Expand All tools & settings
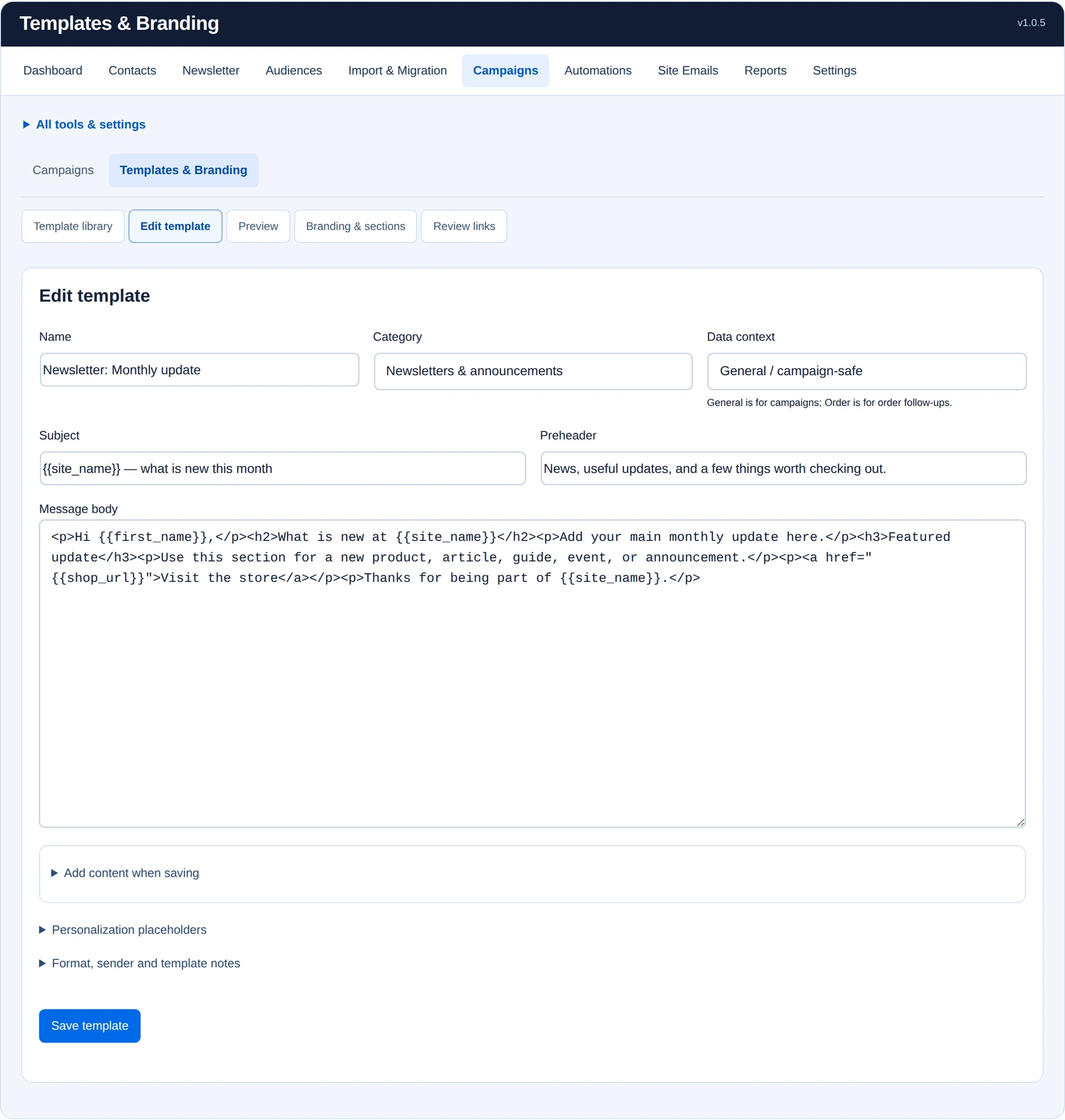1065x1120 pixels. coord(84,125)
